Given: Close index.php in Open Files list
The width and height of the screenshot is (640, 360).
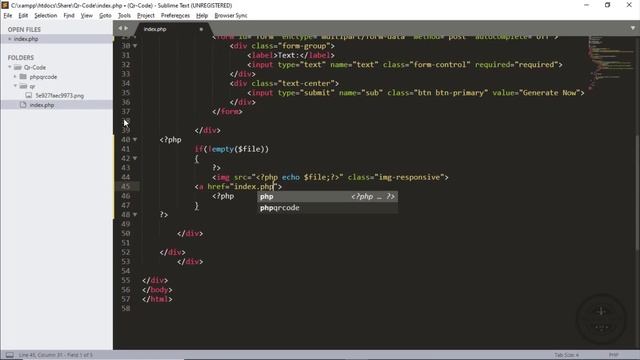Looking at the screenshot, I should coord(9,39).
